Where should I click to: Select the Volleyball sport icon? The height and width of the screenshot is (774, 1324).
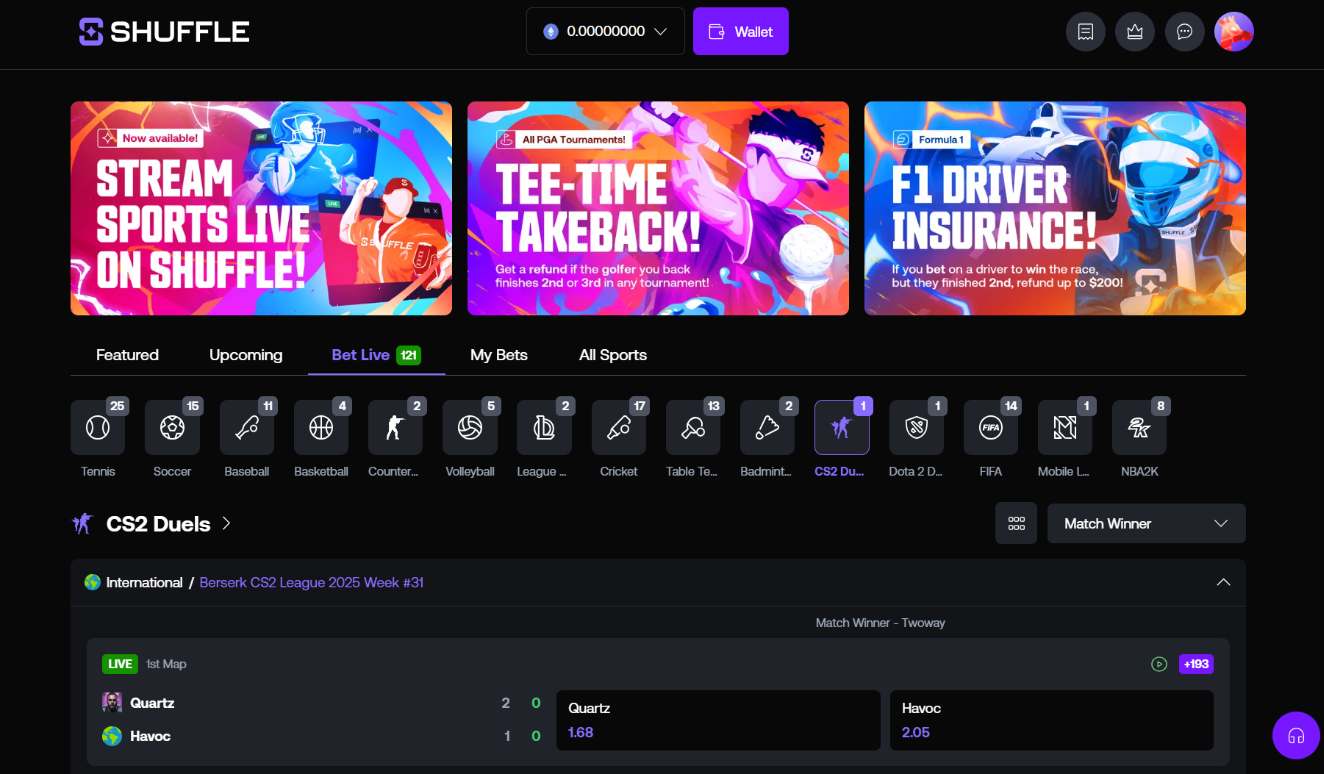pyautogui.click(x=470, y=428)
